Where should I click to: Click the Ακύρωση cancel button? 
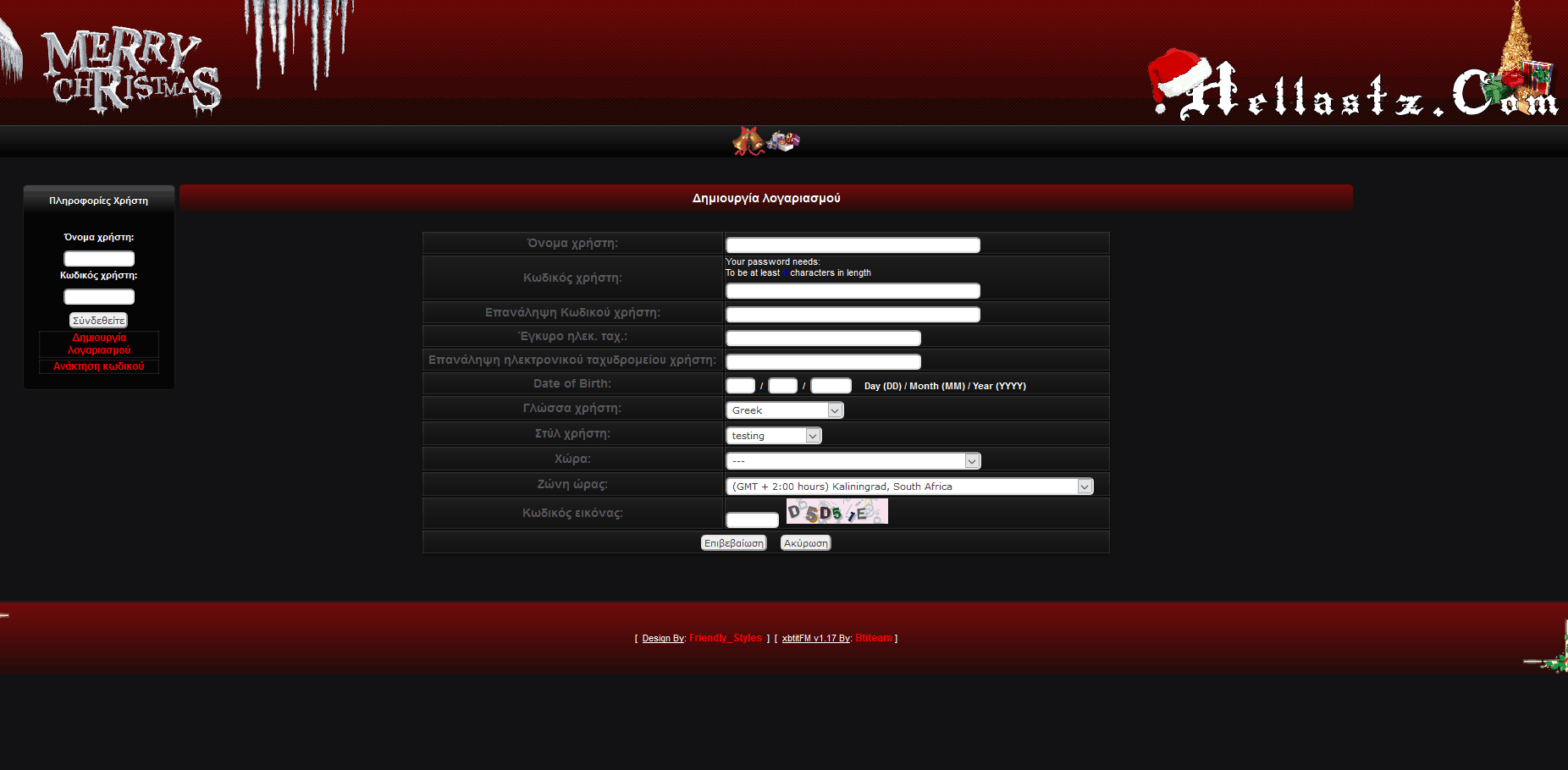(806, 543)
